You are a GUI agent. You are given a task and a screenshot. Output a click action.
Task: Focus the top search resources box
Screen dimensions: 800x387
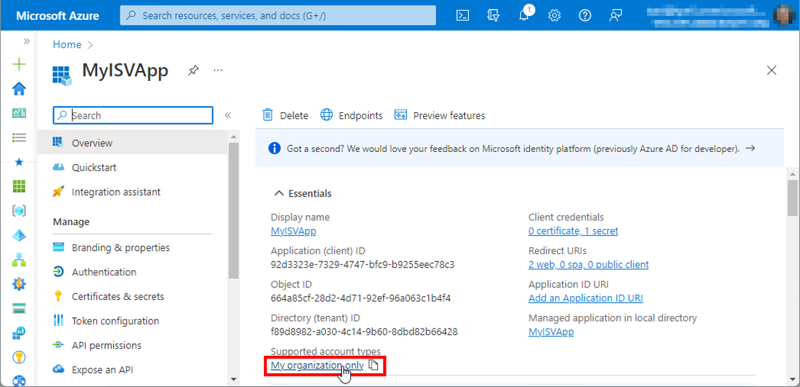(x=278, y=15)
